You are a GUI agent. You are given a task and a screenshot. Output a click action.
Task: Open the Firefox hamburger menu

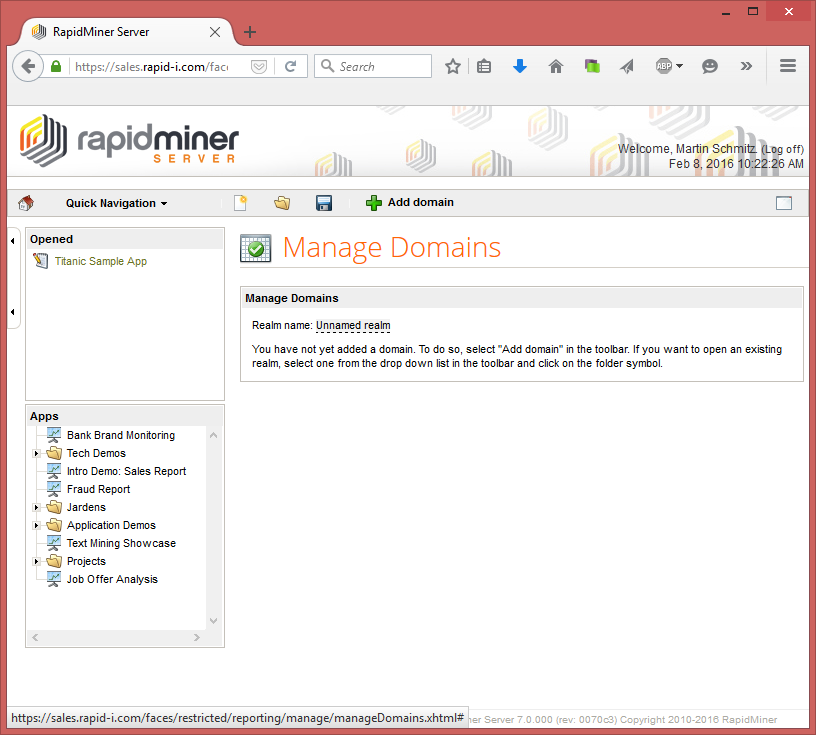(787, 66)
